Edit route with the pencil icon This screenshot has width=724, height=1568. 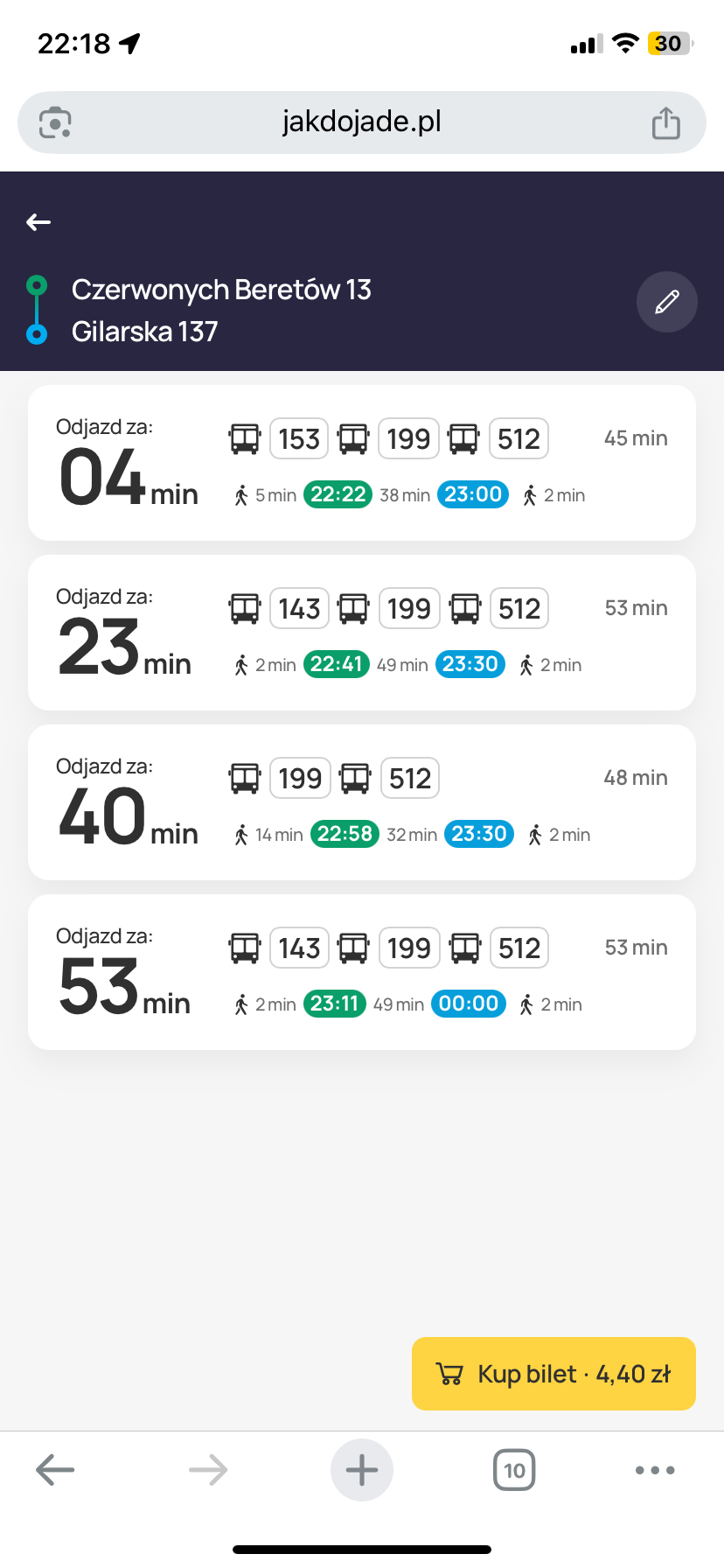666,302
